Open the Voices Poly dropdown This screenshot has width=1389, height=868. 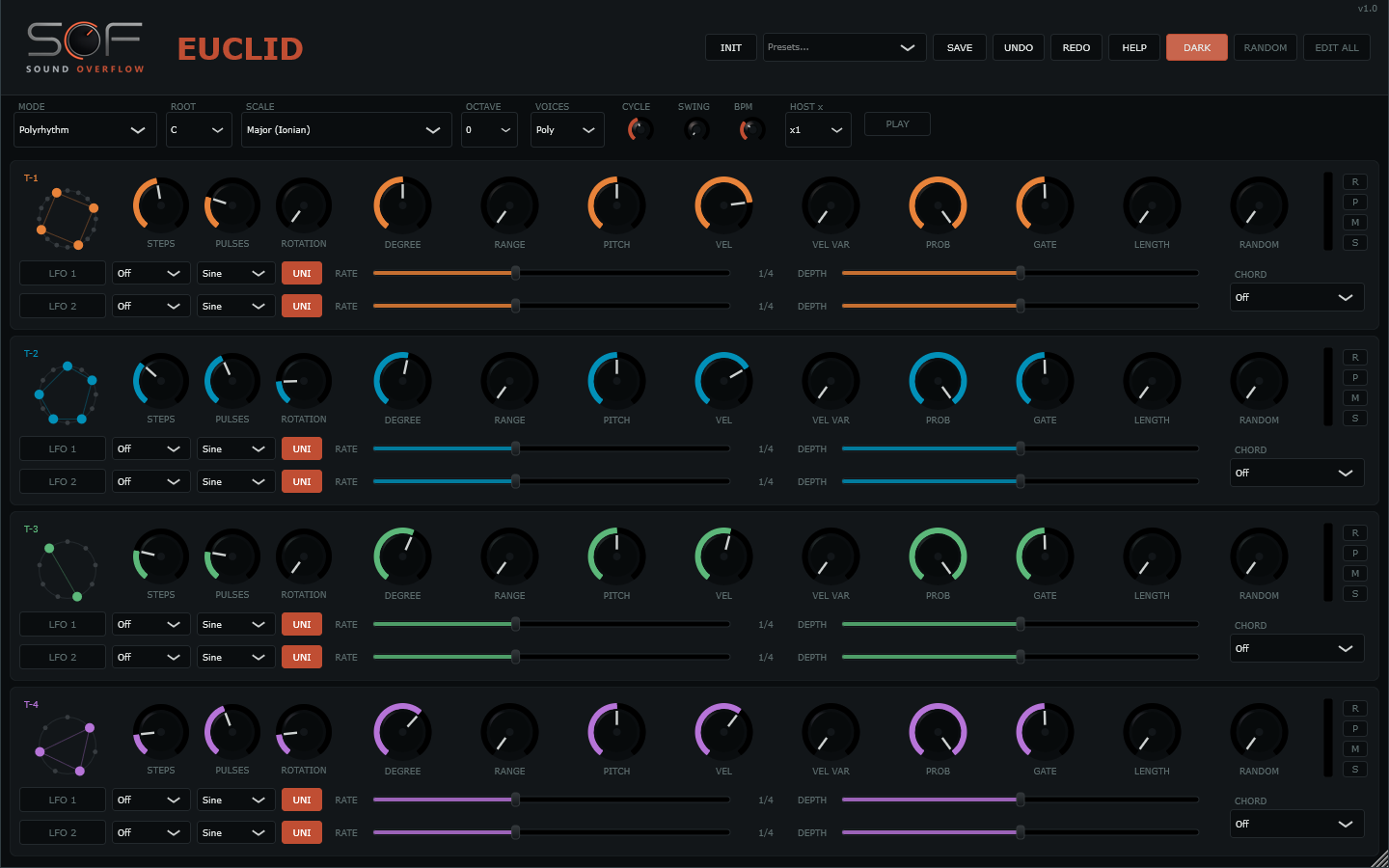click(x=567, y=130)
